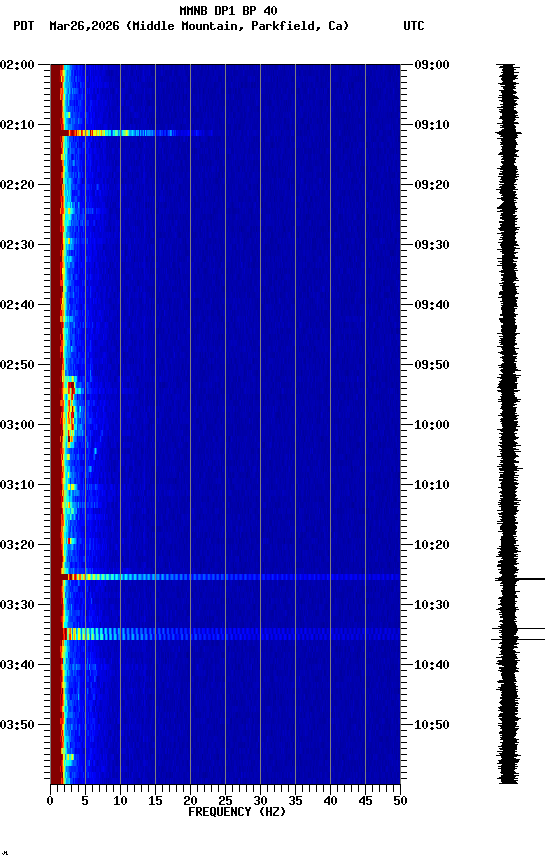
Task: Click the '50' frequency axis tick label
Action: pos(400,801)
